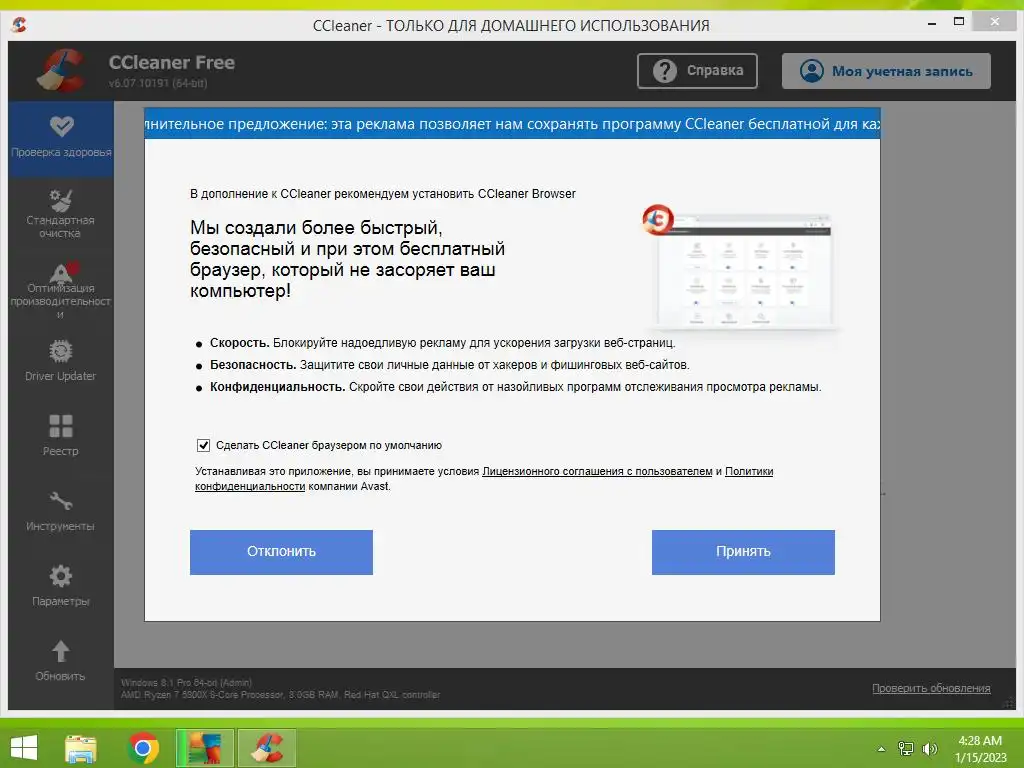Maximize the CCleaner window
The image size is (1024, 768).
tap(959, 22)
